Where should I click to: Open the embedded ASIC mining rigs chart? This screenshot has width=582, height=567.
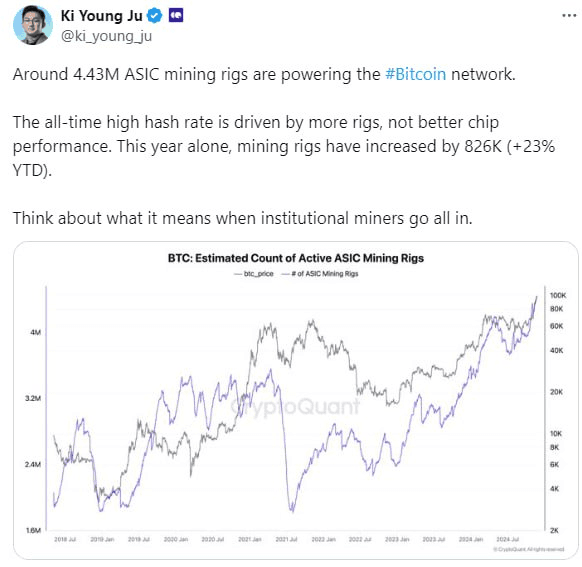click(x=296, y=400)
